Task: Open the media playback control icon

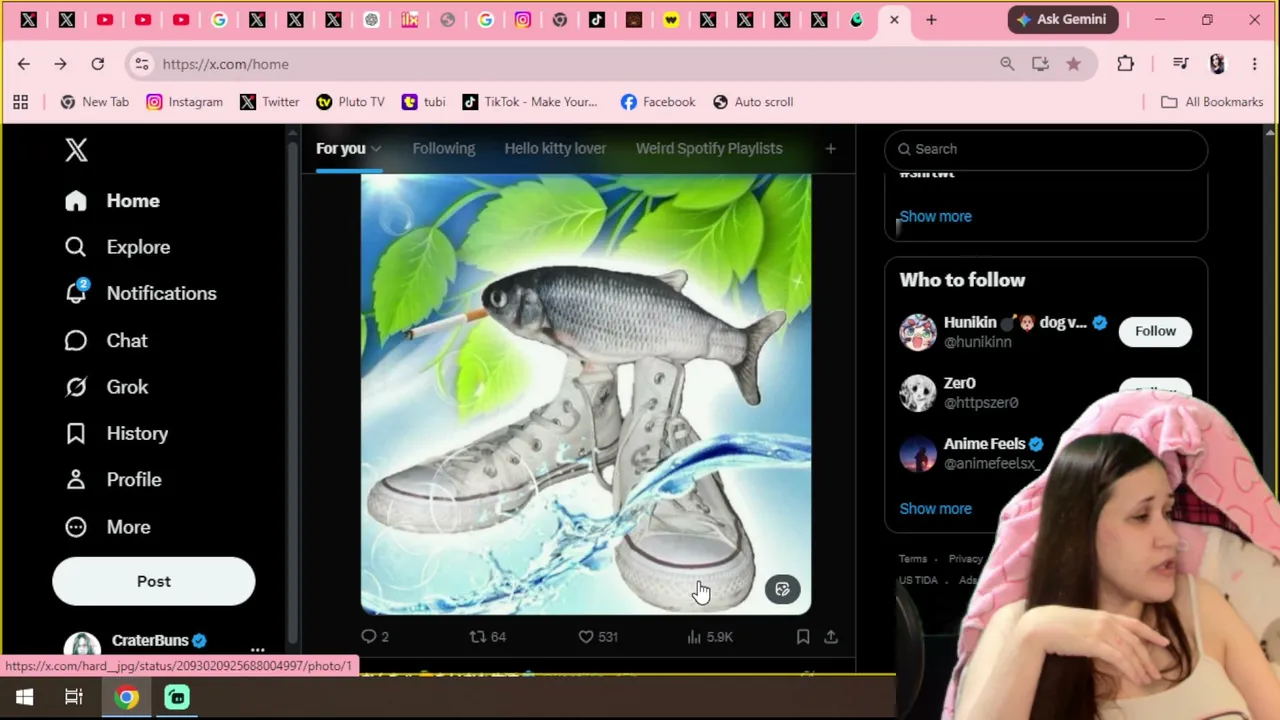Action: tap(1181, 64)
